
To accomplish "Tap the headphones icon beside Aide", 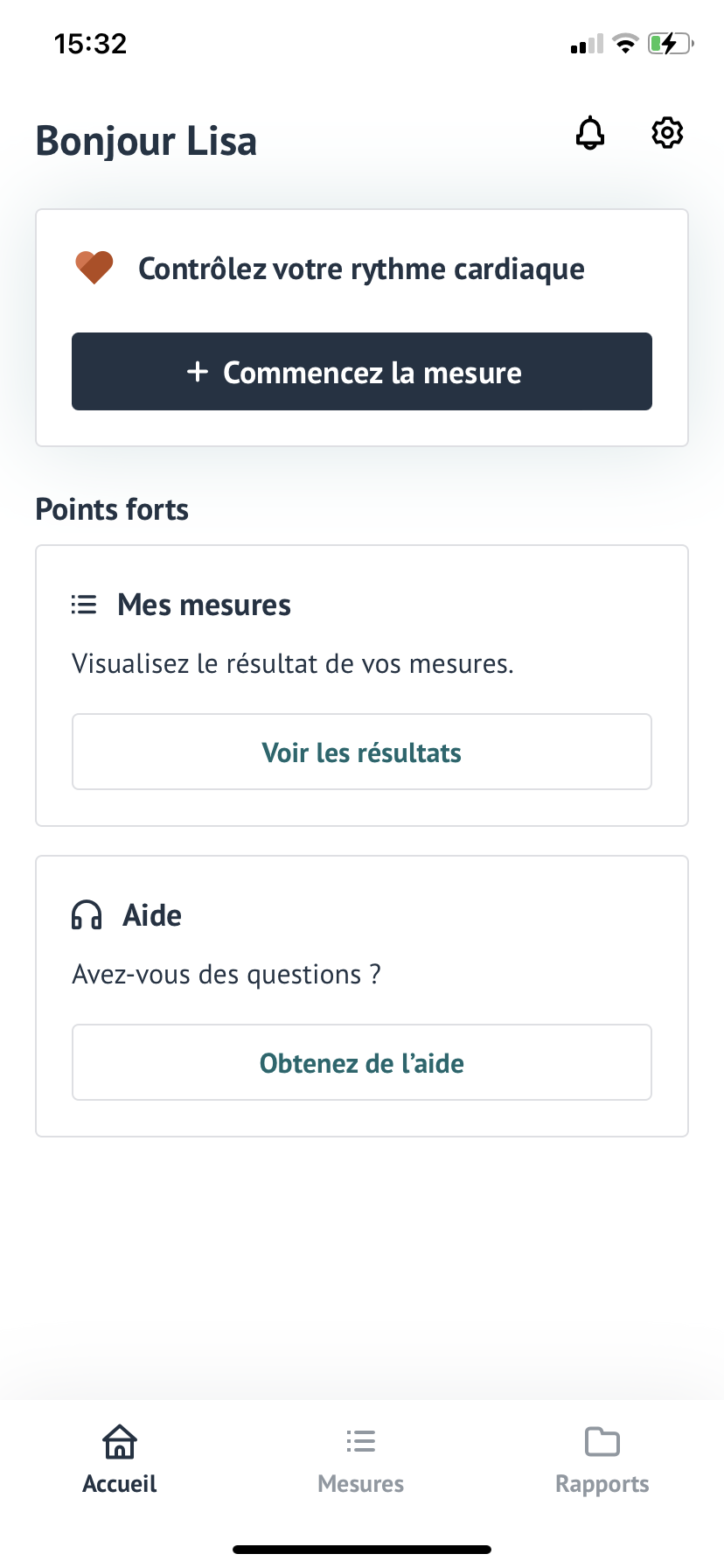I will [x=87, y=915].
